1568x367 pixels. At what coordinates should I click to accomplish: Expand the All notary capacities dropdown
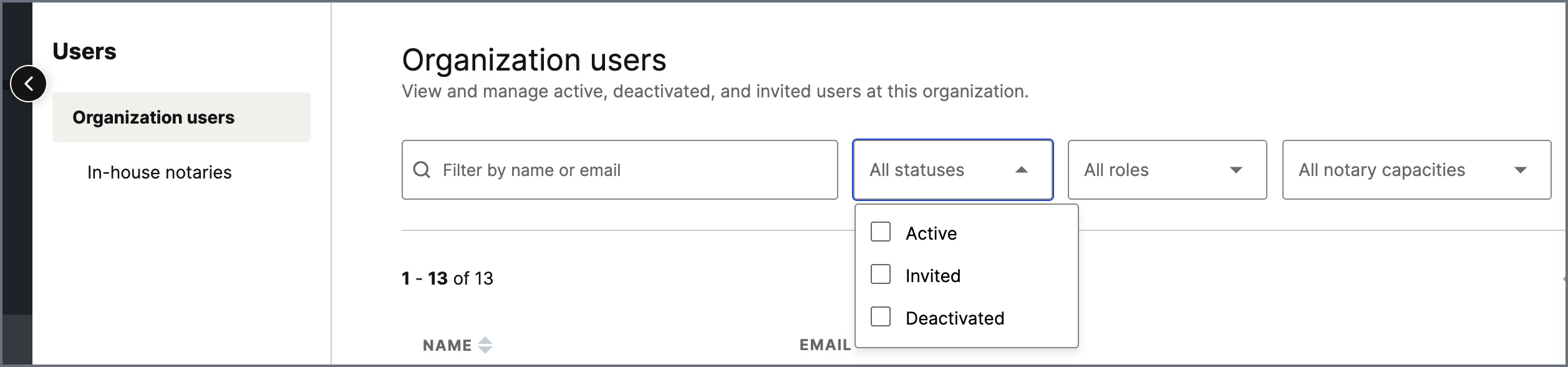point(1416,170)
